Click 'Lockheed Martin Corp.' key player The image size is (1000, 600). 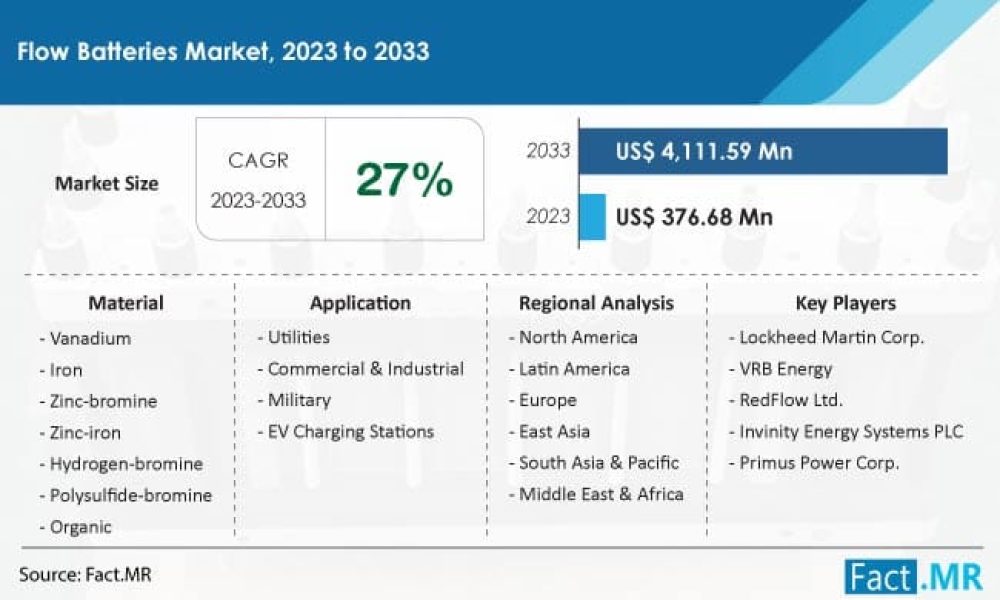(831, 337)
